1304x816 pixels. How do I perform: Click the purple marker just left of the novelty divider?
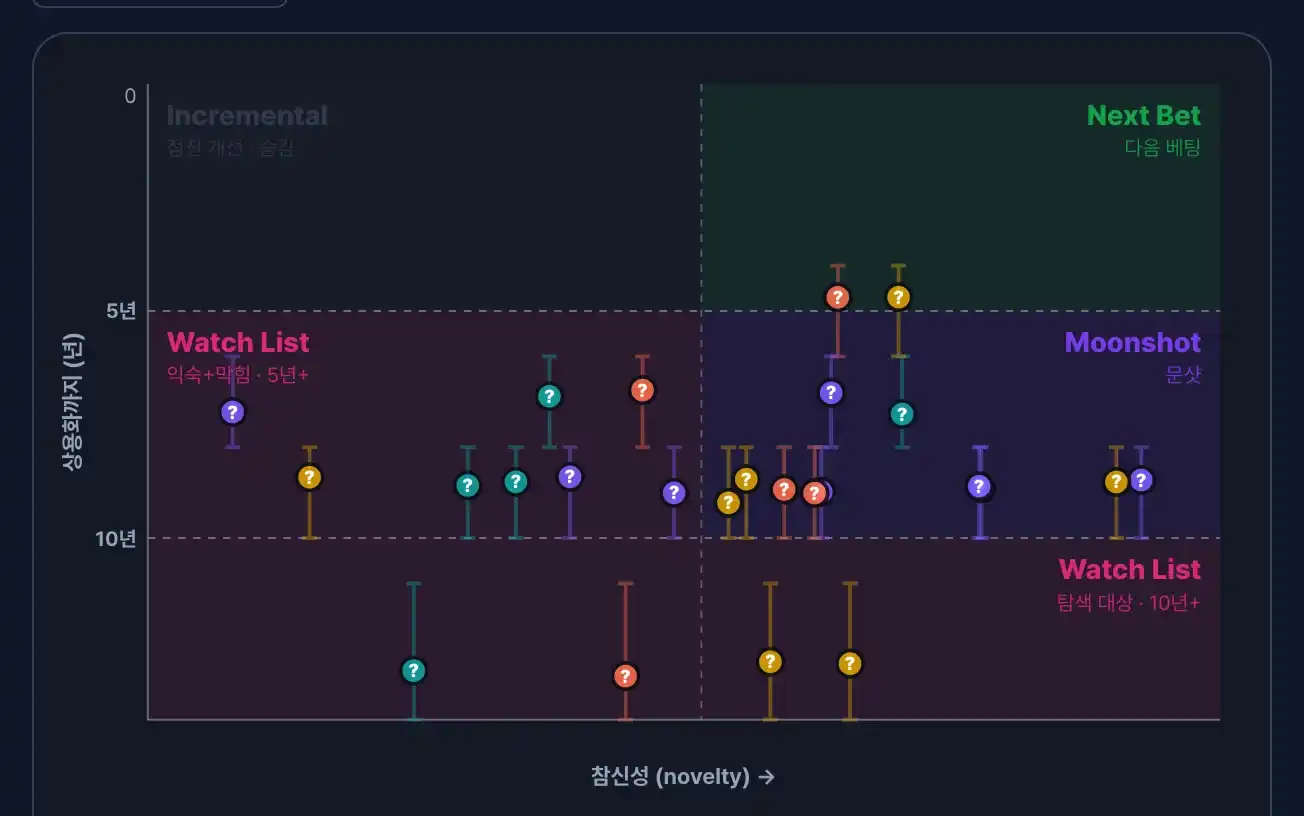pos(674,492)
